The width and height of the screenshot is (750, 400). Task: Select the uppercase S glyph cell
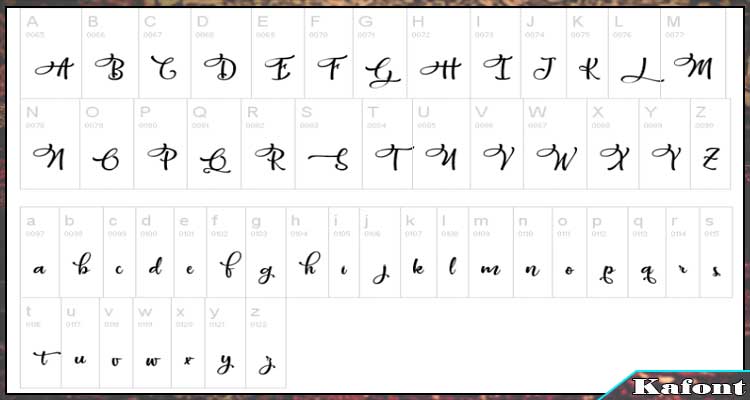tap(329, 144)
